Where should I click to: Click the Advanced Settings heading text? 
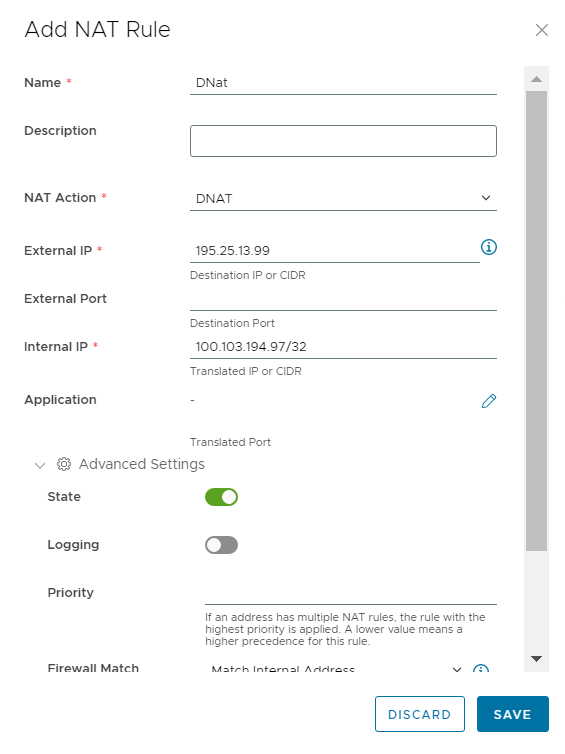pos(142,464)
